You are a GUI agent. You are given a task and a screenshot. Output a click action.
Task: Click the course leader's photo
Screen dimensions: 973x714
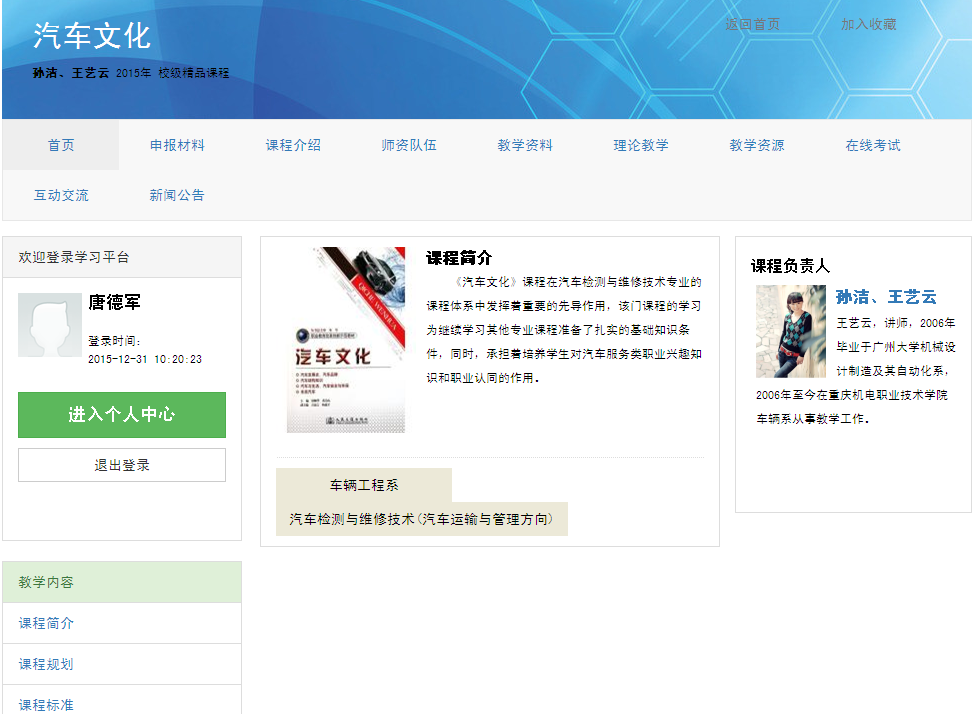791,331
